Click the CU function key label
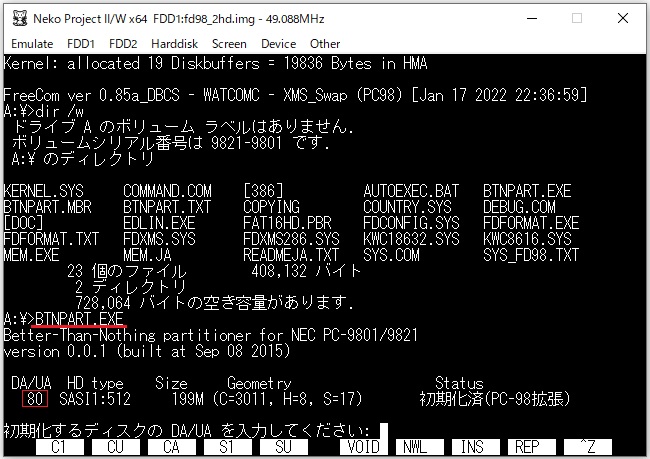This screenshot has width=650, height=459. [x=115, y=447]
